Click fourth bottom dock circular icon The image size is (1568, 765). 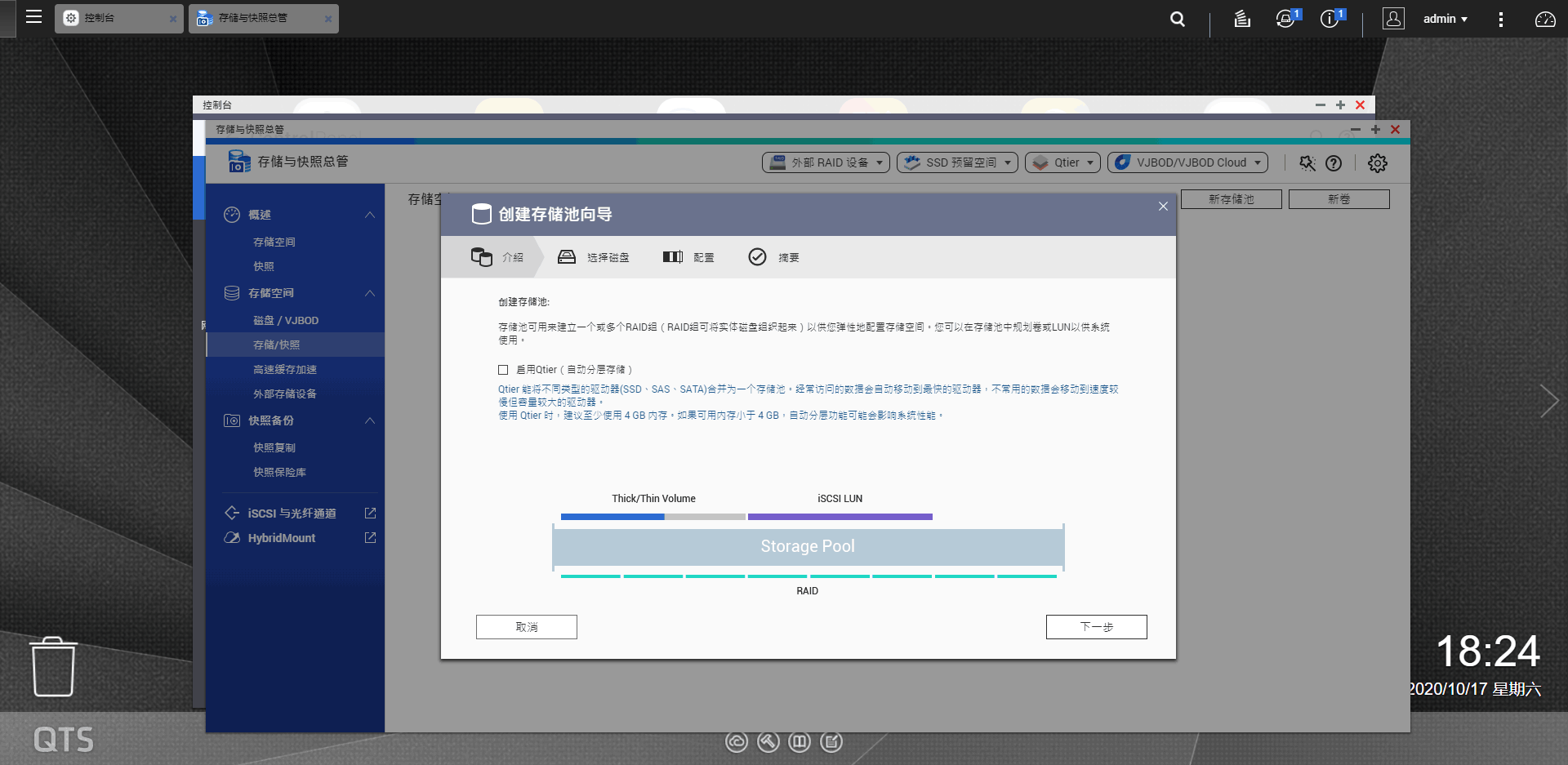(831, 741)
